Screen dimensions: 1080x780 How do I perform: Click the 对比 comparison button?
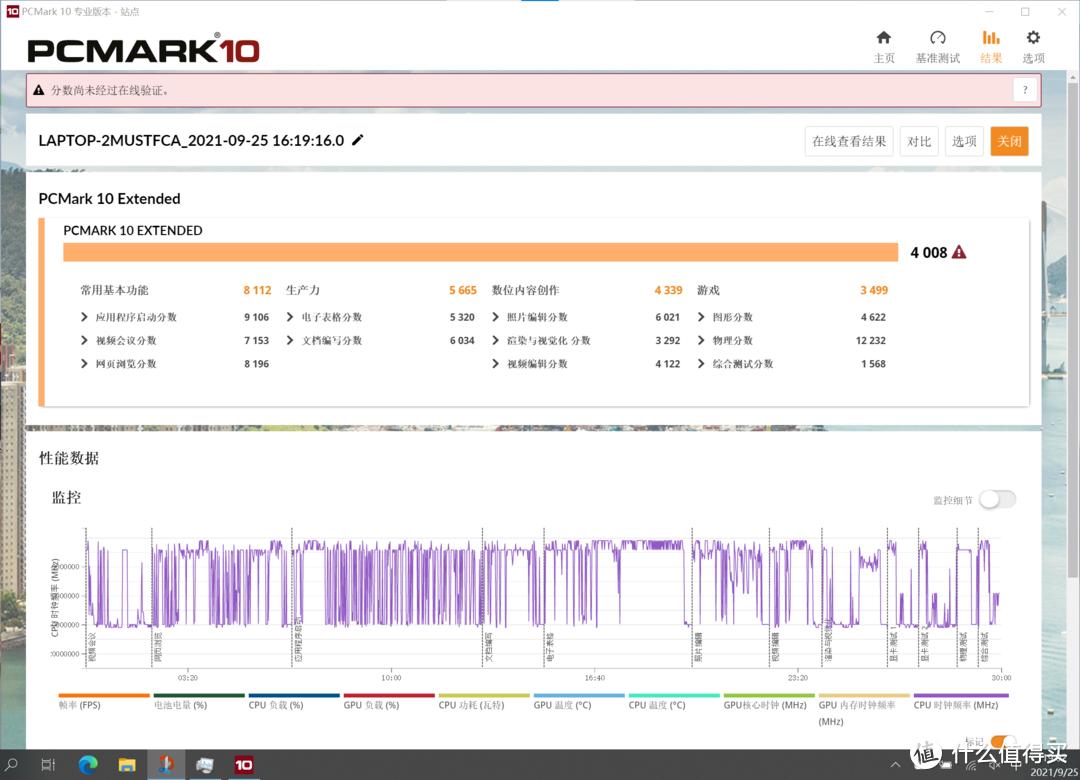(x=919, y=141)
